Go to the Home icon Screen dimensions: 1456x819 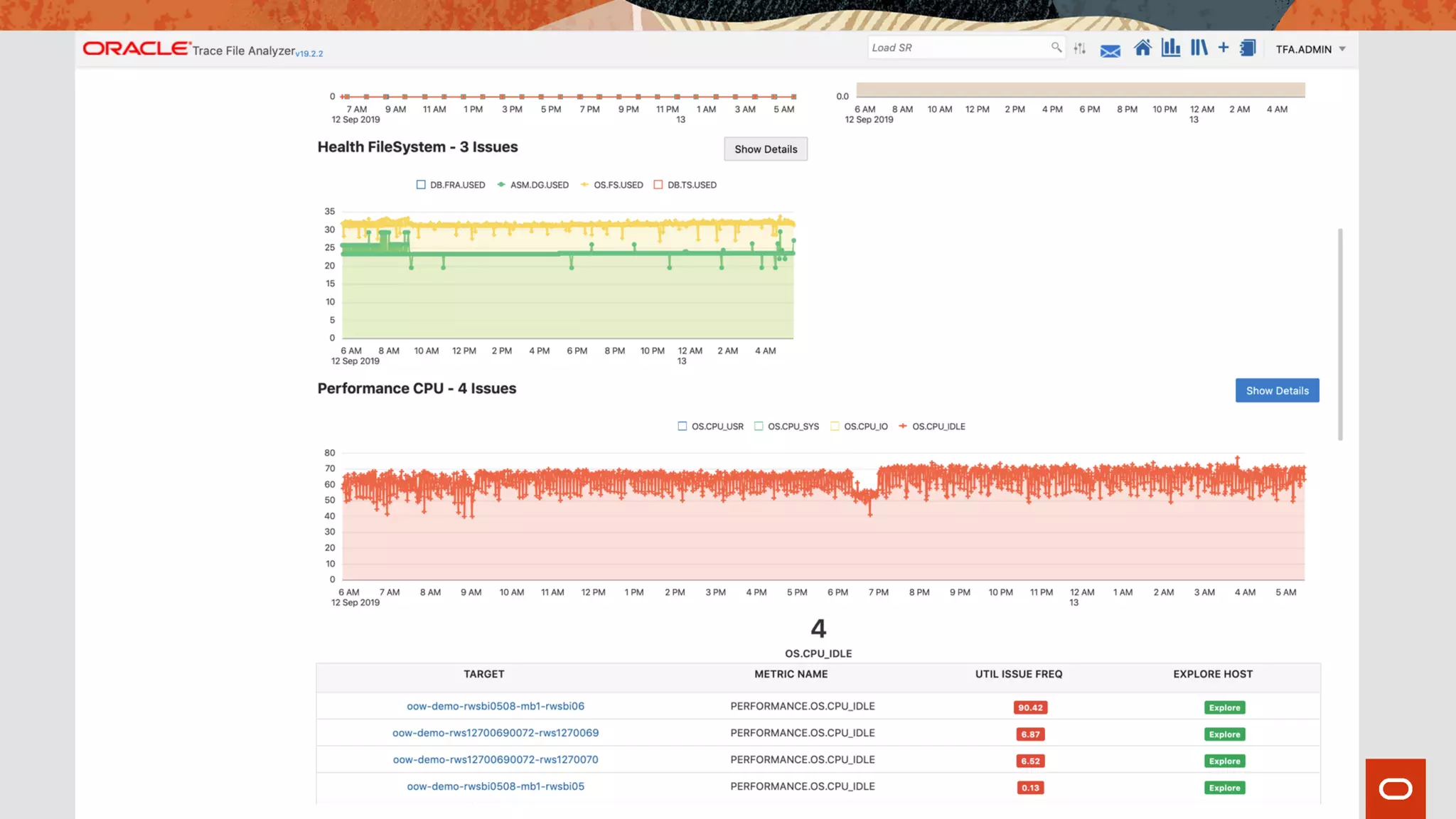1142,48
